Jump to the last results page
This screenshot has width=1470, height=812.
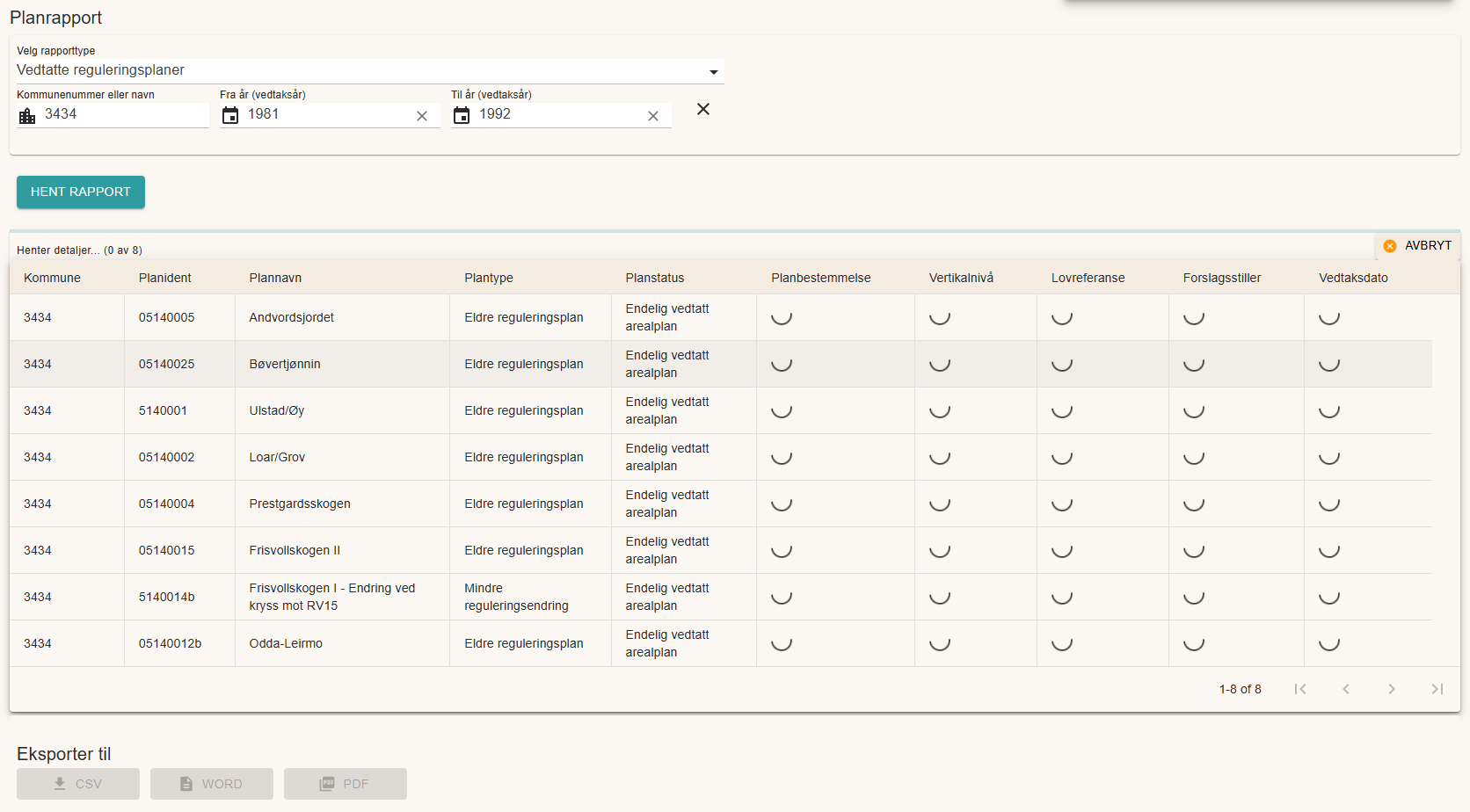(x=1437, y=689)
